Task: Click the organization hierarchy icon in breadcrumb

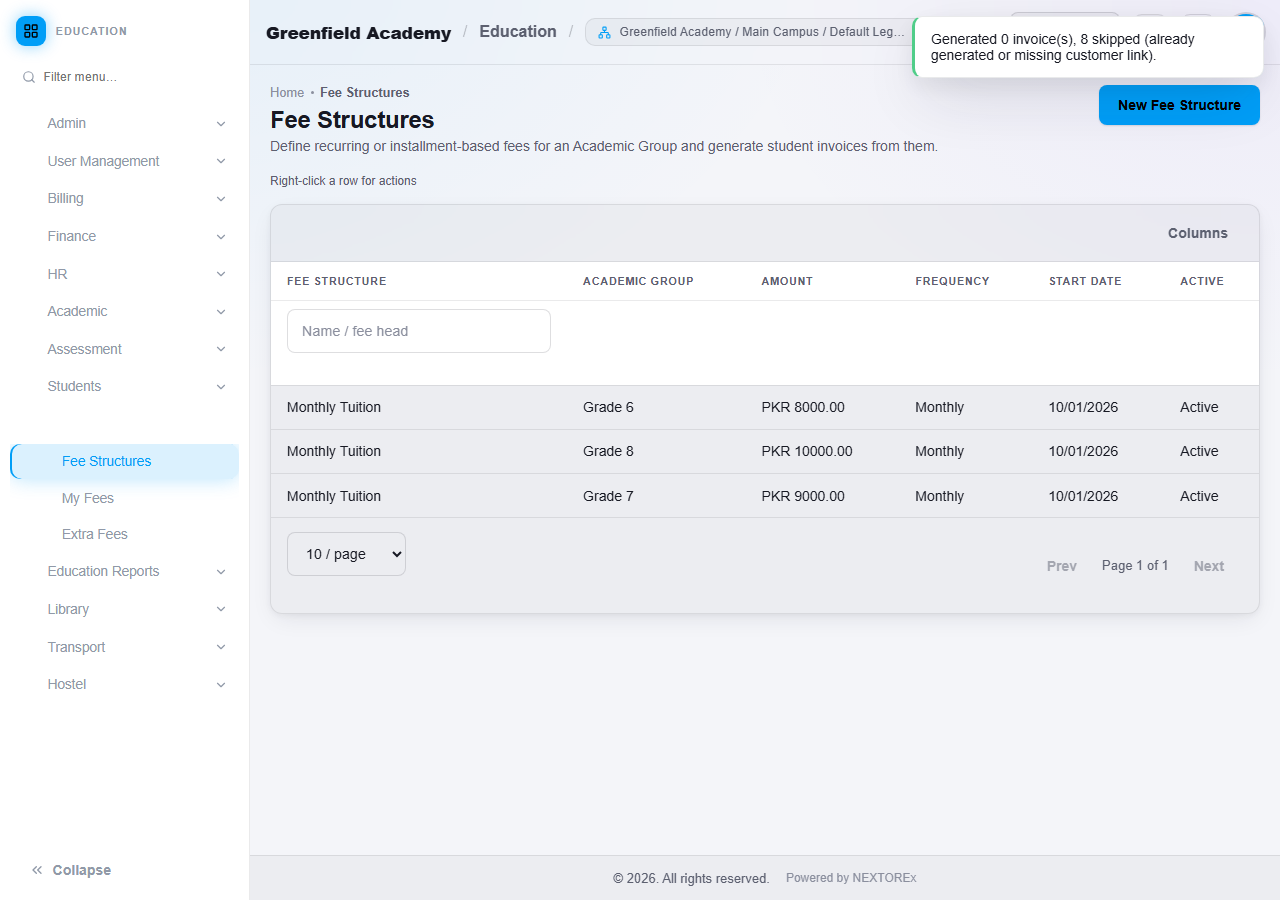Action: click(604, 32)
